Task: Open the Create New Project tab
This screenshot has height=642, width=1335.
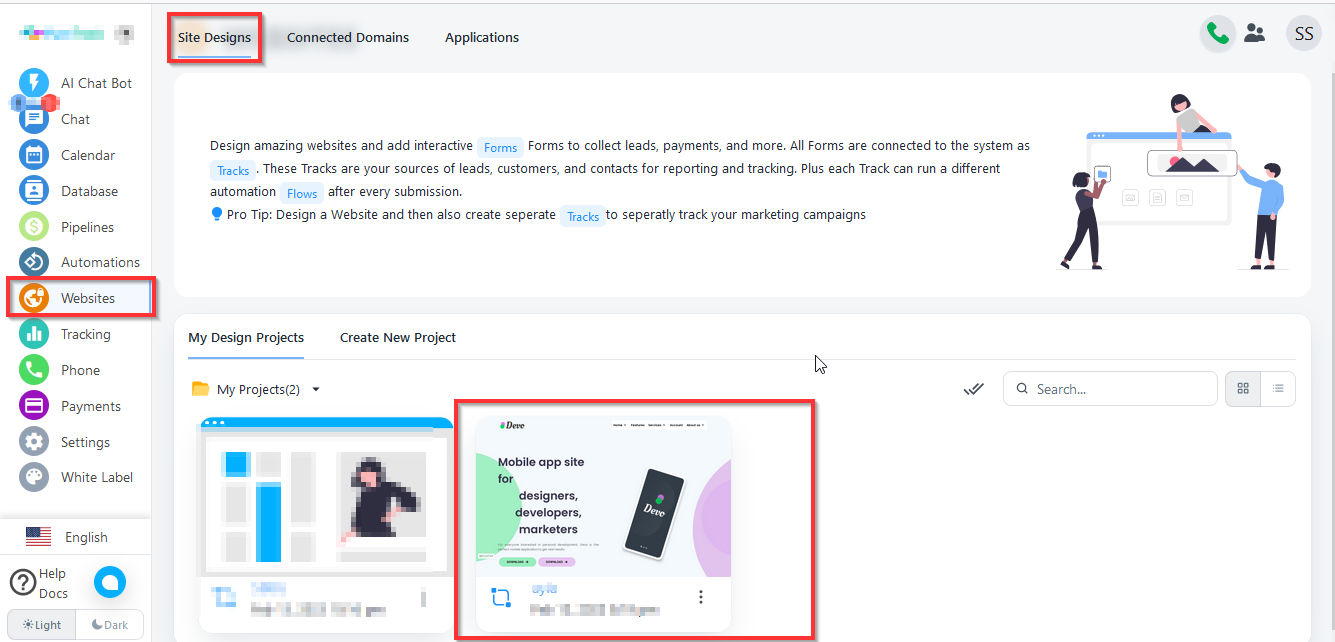Action: (x=397, y=338)
